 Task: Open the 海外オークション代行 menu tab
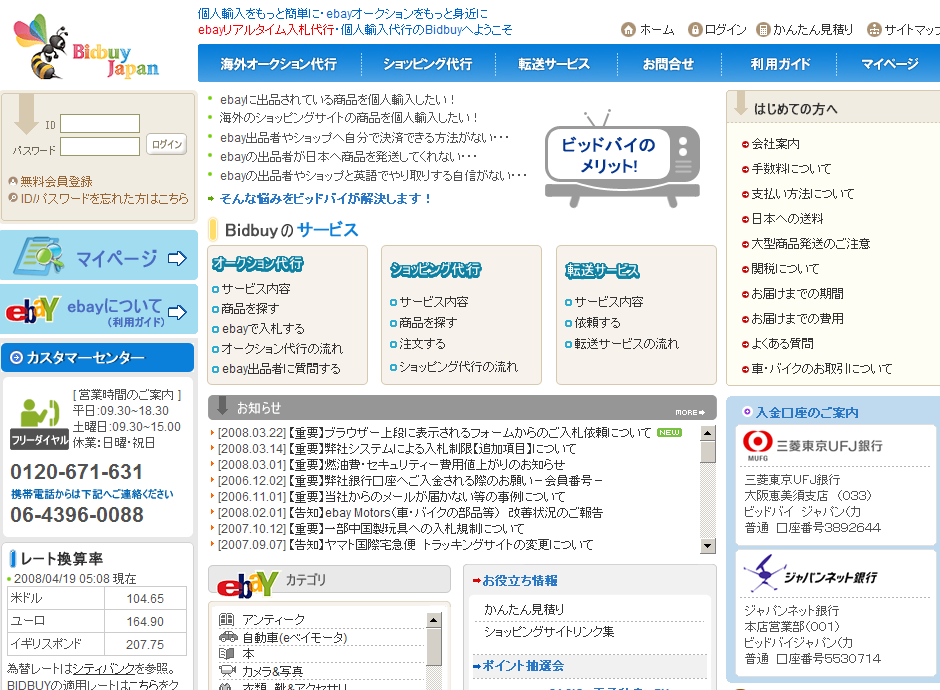278,64
